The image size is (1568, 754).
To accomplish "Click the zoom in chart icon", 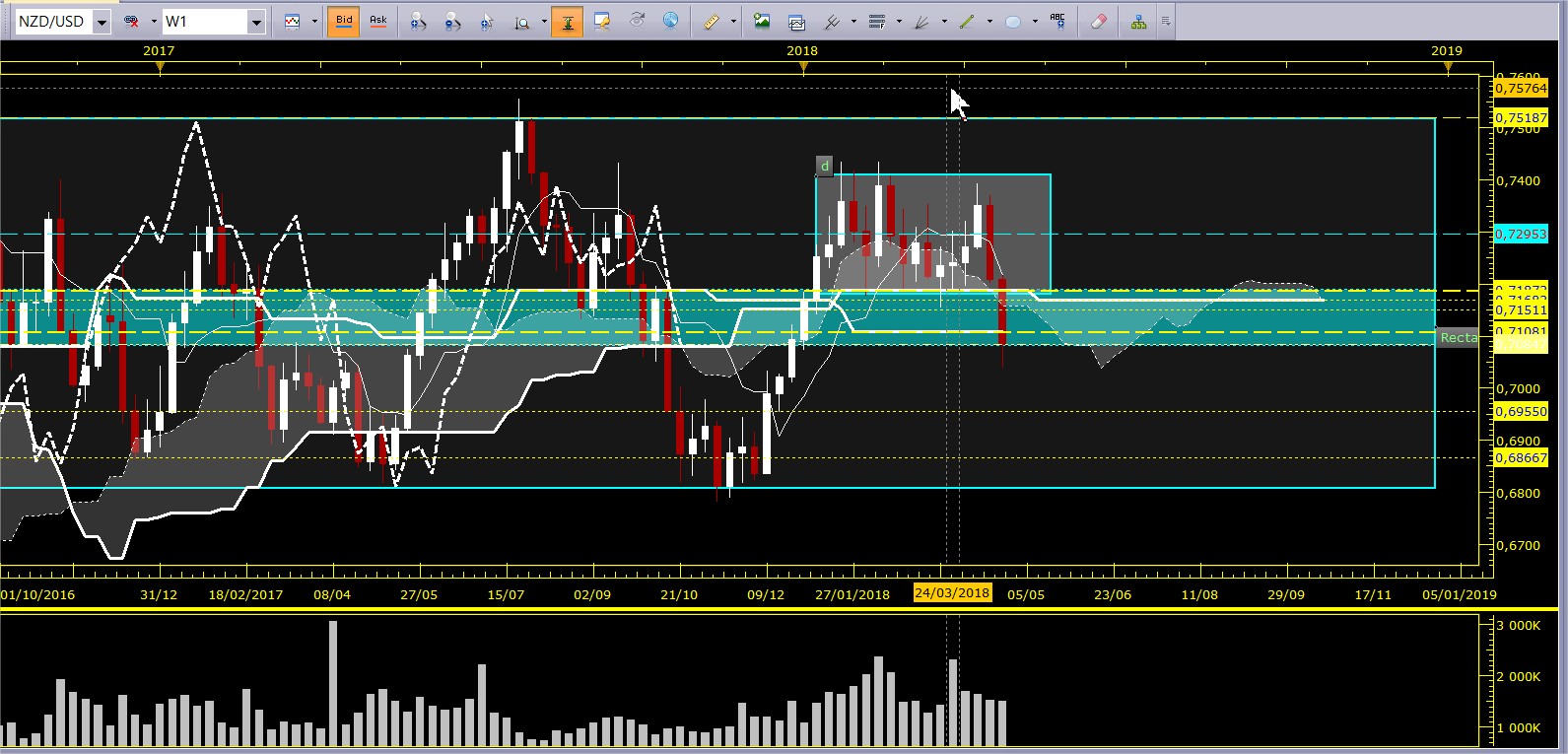I will (417, 21).
